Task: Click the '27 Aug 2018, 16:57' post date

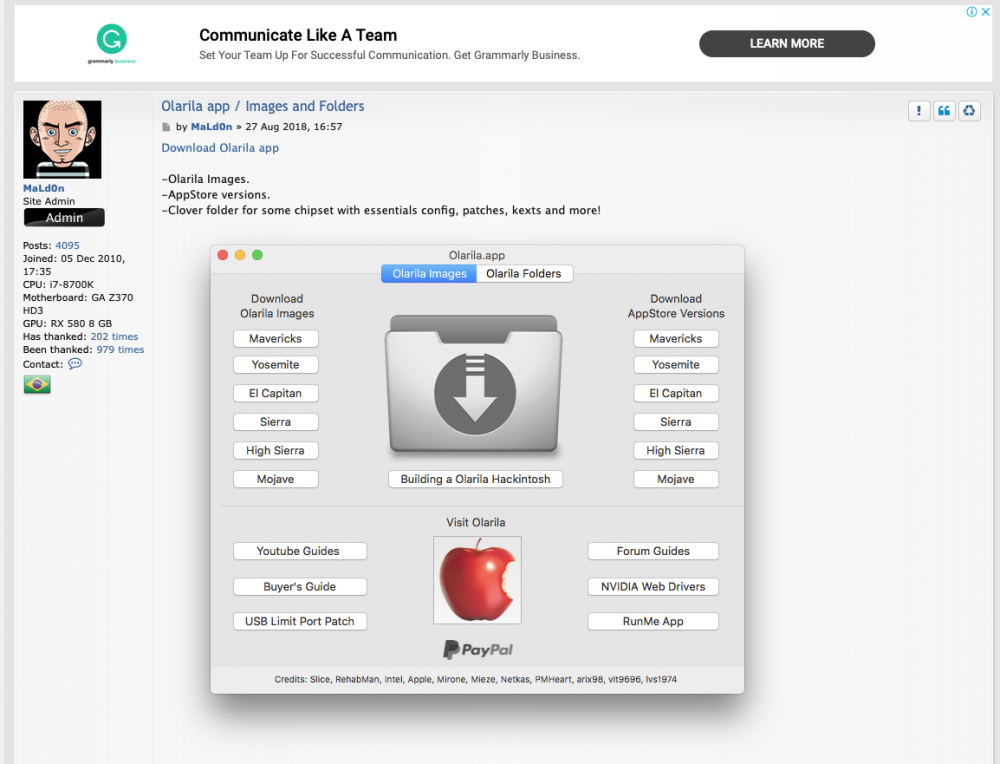Action: coord(294,127)
